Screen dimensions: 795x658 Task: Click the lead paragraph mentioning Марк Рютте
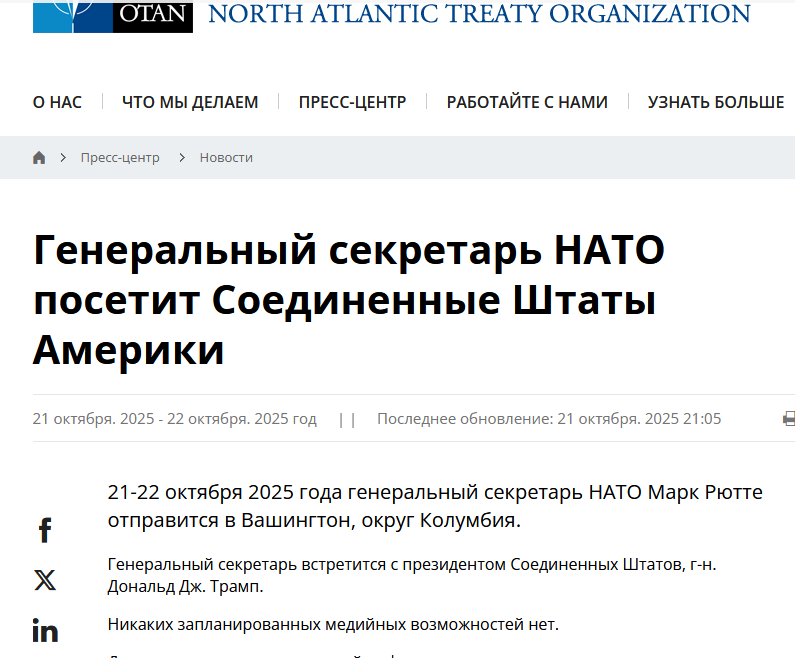coord(434,506)
